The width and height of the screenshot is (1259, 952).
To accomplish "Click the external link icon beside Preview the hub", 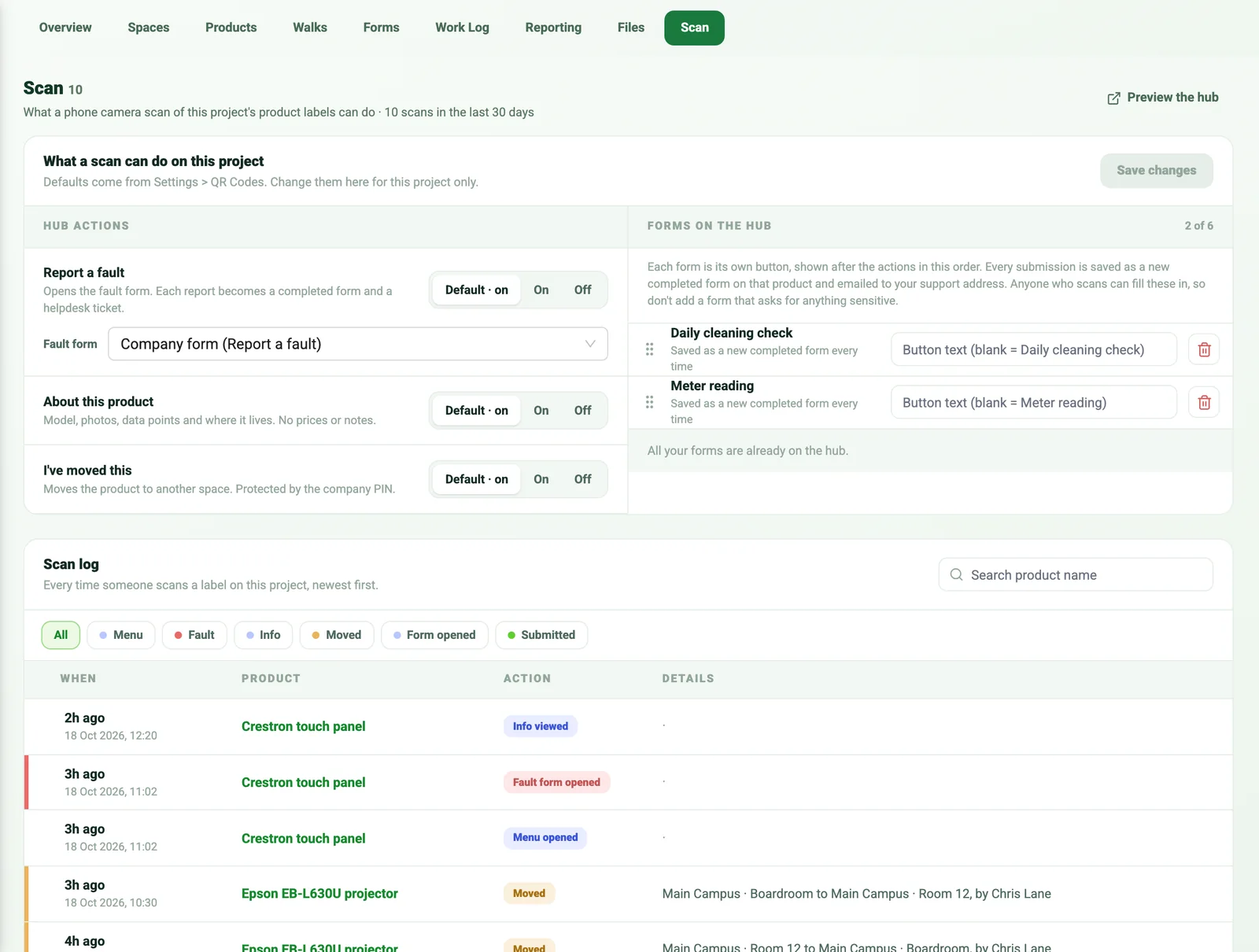I will point(1113,98).
